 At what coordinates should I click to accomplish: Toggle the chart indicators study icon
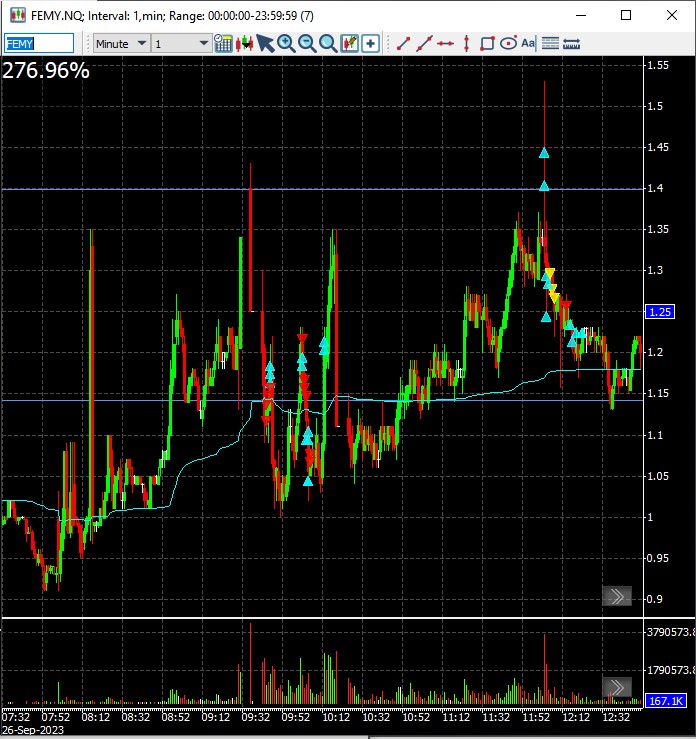[349, 43]
